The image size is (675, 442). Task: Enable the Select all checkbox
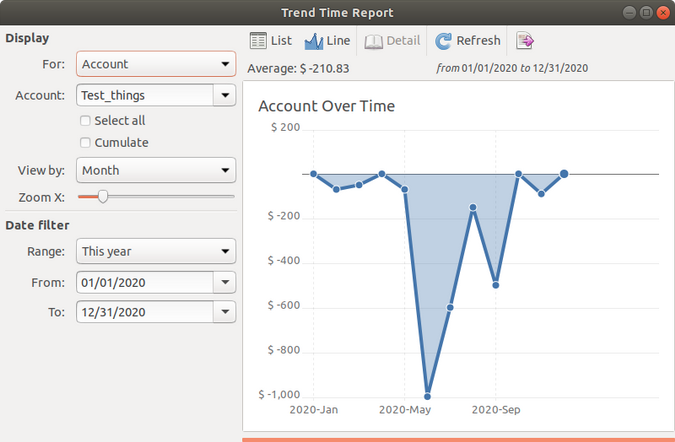click(x=86, y=120)
